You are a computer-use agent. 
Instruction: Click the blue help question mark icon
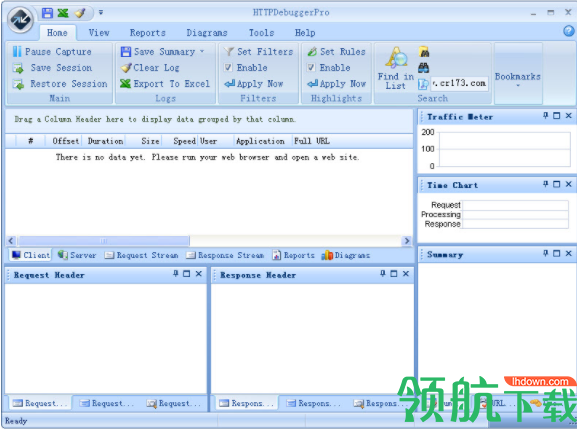(569, 31)
